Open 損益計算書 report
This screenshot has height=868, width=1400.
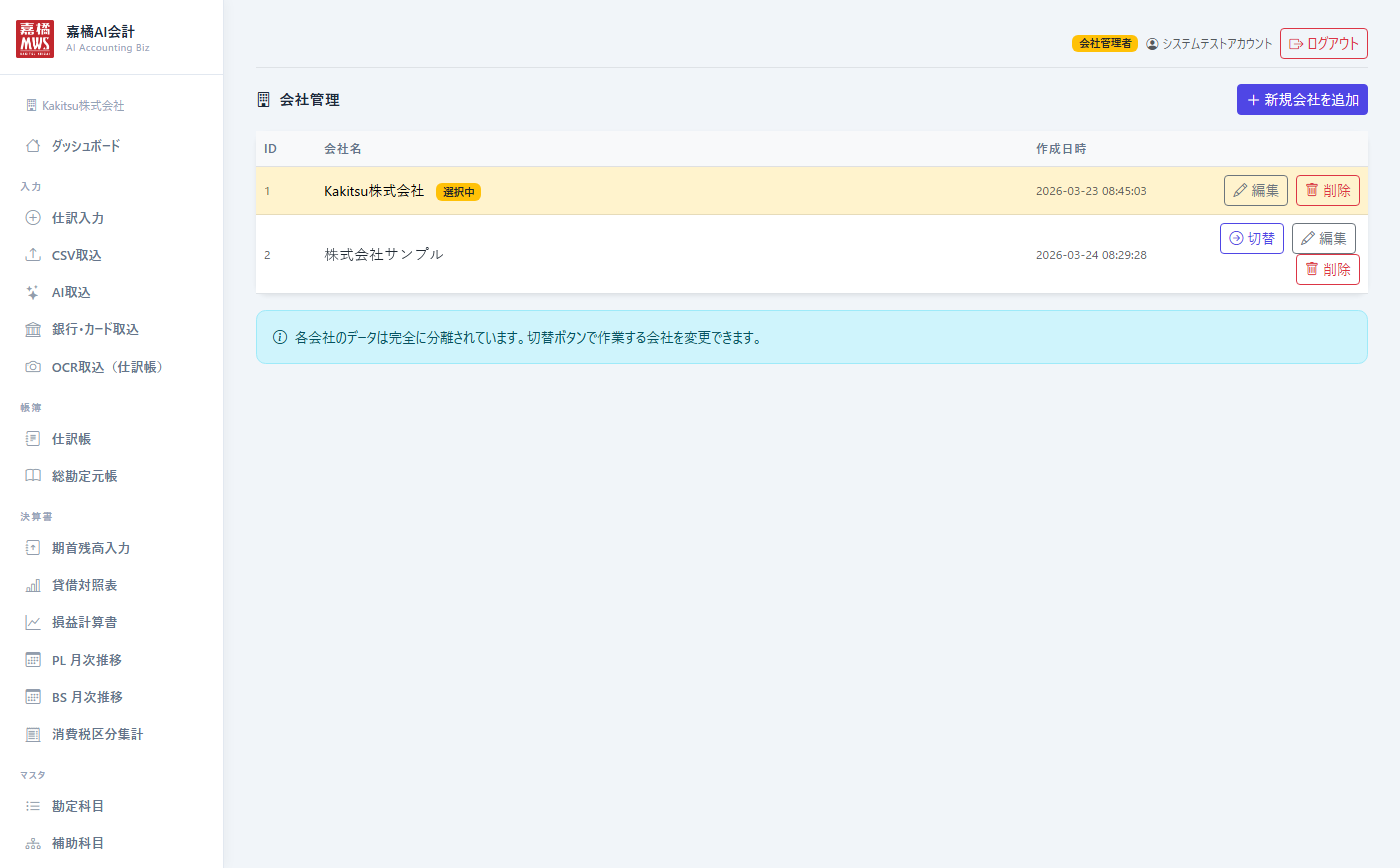tap(111, 622)
